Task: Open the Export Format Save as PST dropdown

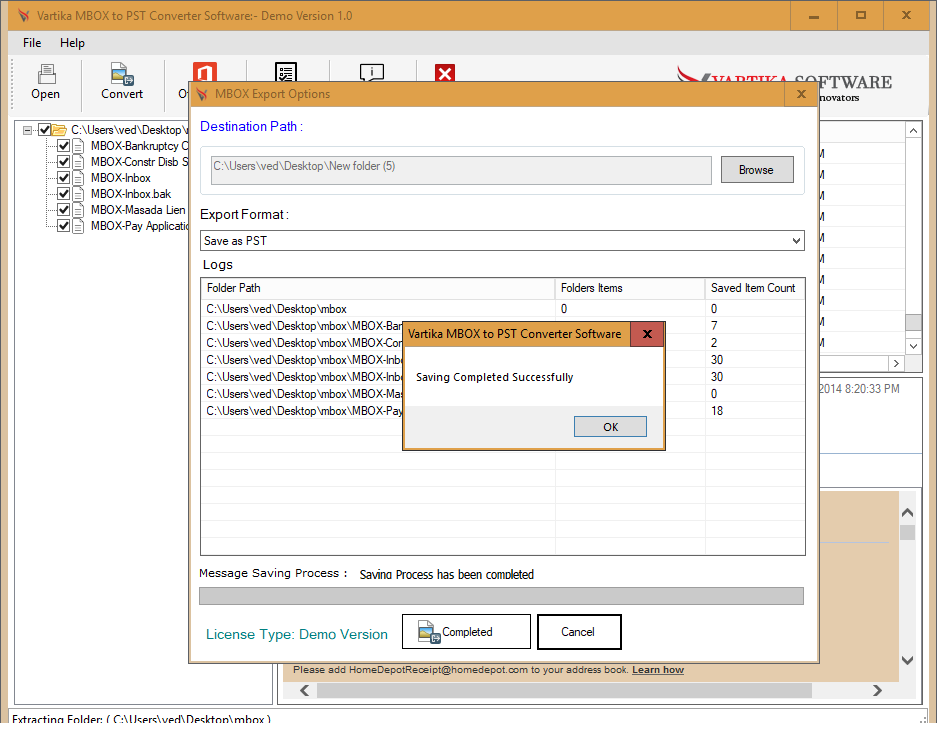Action: [x=502, y=241]
